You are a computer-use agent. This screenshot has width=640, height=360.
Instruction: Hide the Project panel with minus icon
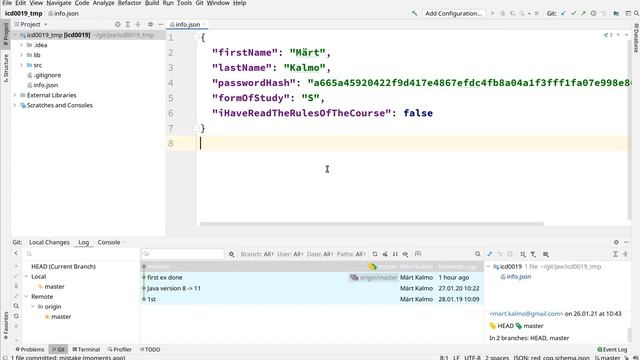tap(160, 24)
